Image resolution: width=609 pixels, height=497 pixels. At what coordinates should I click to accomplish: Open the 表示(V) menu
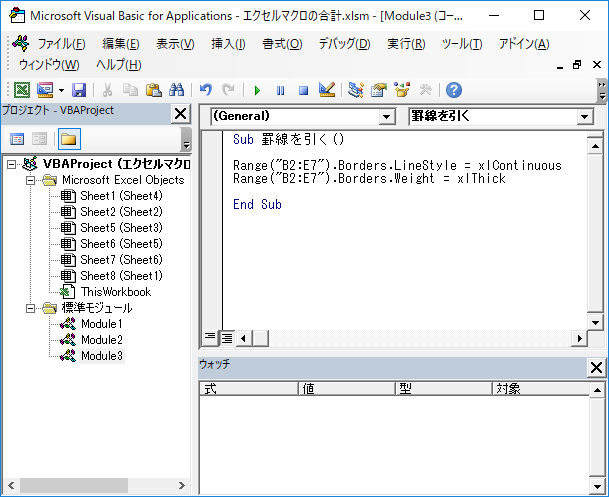point(175,44)
